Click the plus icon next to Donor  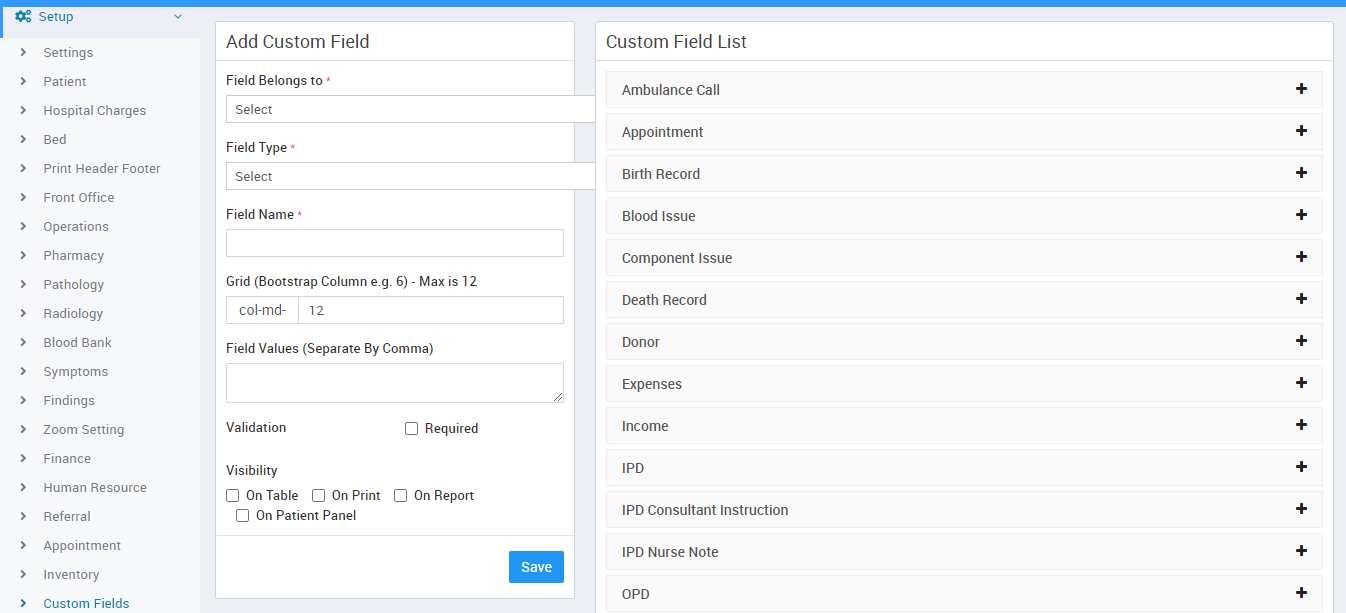pyautogui.click(x=1301, y=341)
